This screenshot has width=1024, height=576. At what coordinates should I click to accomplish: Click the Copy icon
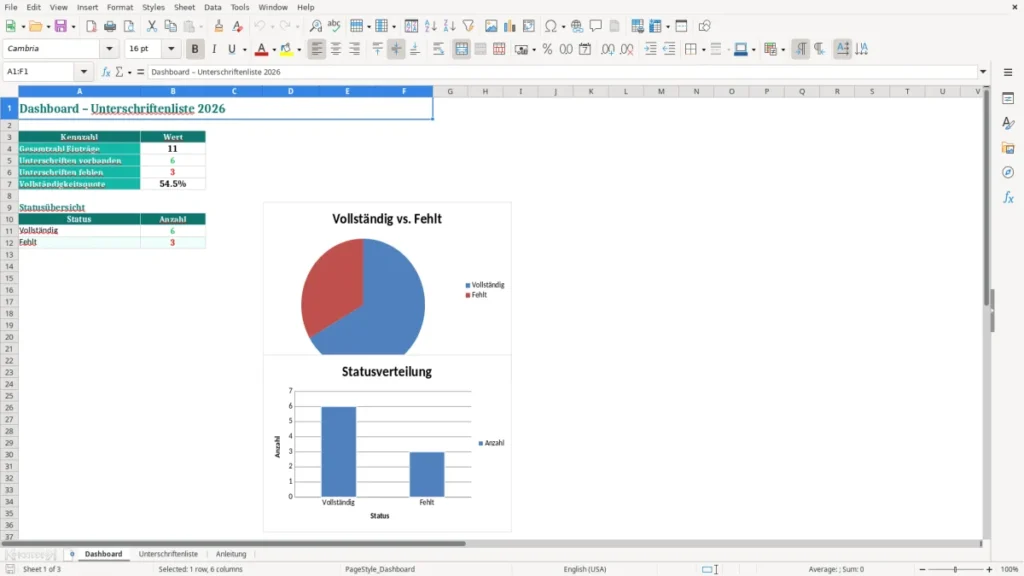point(170,26)
